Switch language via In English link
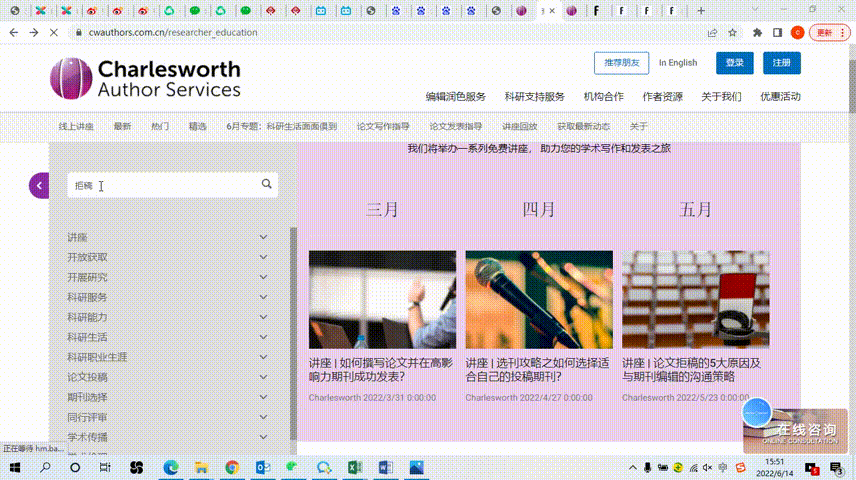 click(678, 63)
